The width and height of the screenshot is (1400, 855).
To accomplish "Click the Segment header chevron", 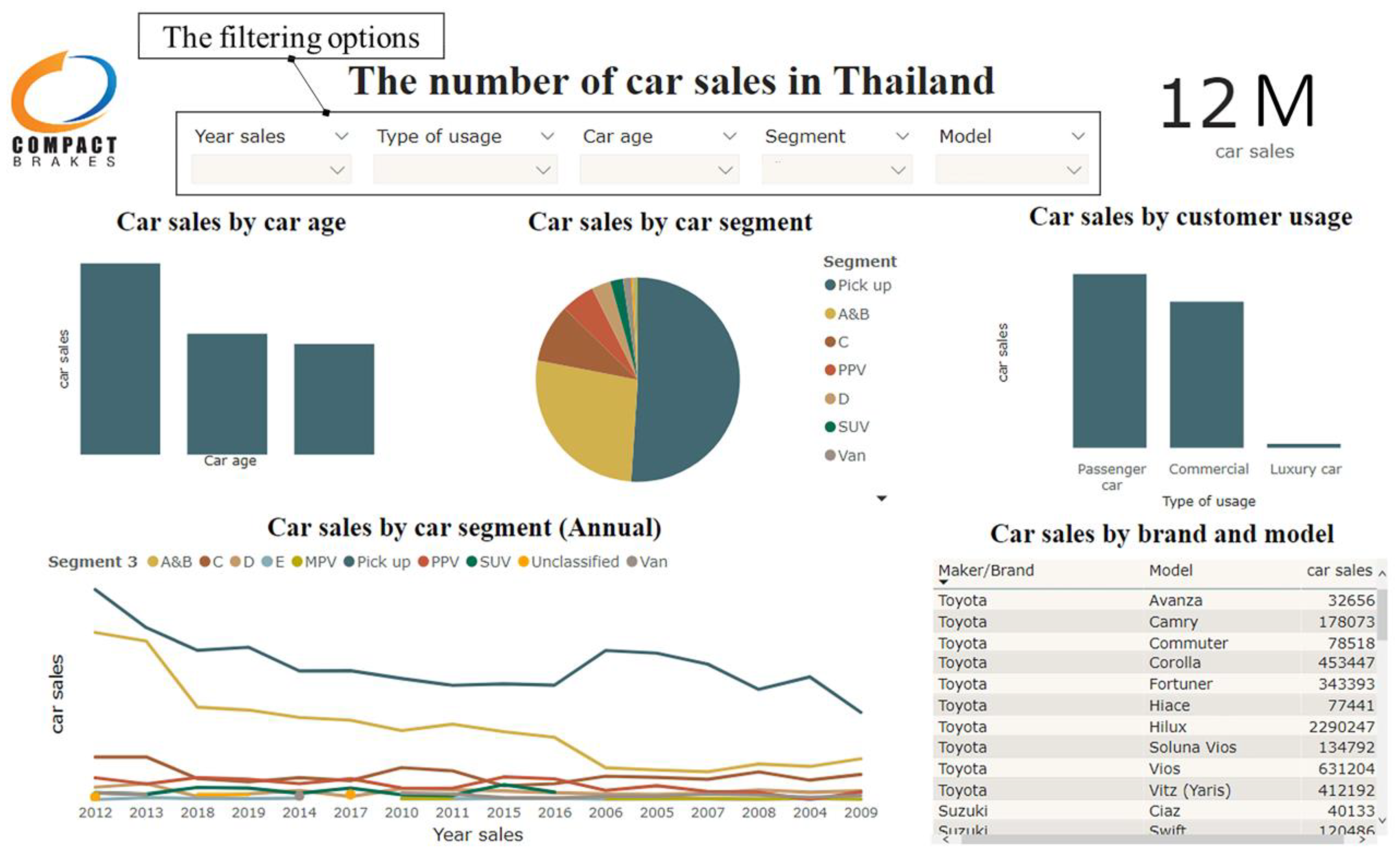I will point(902,136).
